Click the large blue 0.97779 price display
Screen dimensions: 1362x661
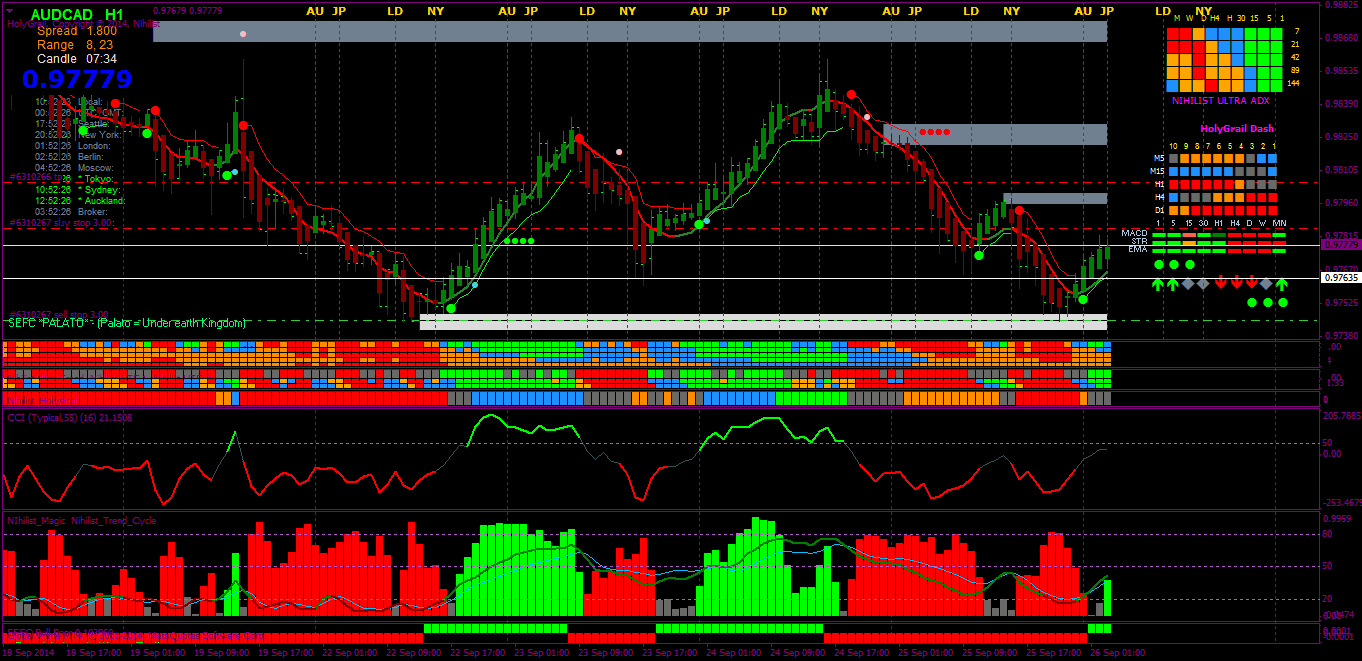click(x=77, y=79)
